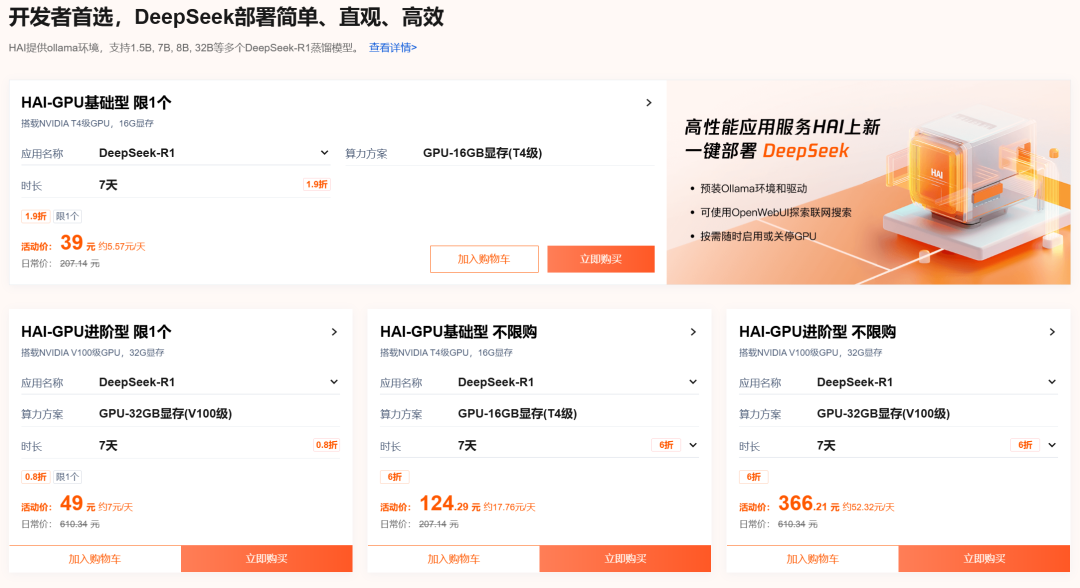Click GPU-32GB显存(V100级) in 进阶型 限1个 card
The height and width of the screenshot is (588, 1080).
click(165, 414)
